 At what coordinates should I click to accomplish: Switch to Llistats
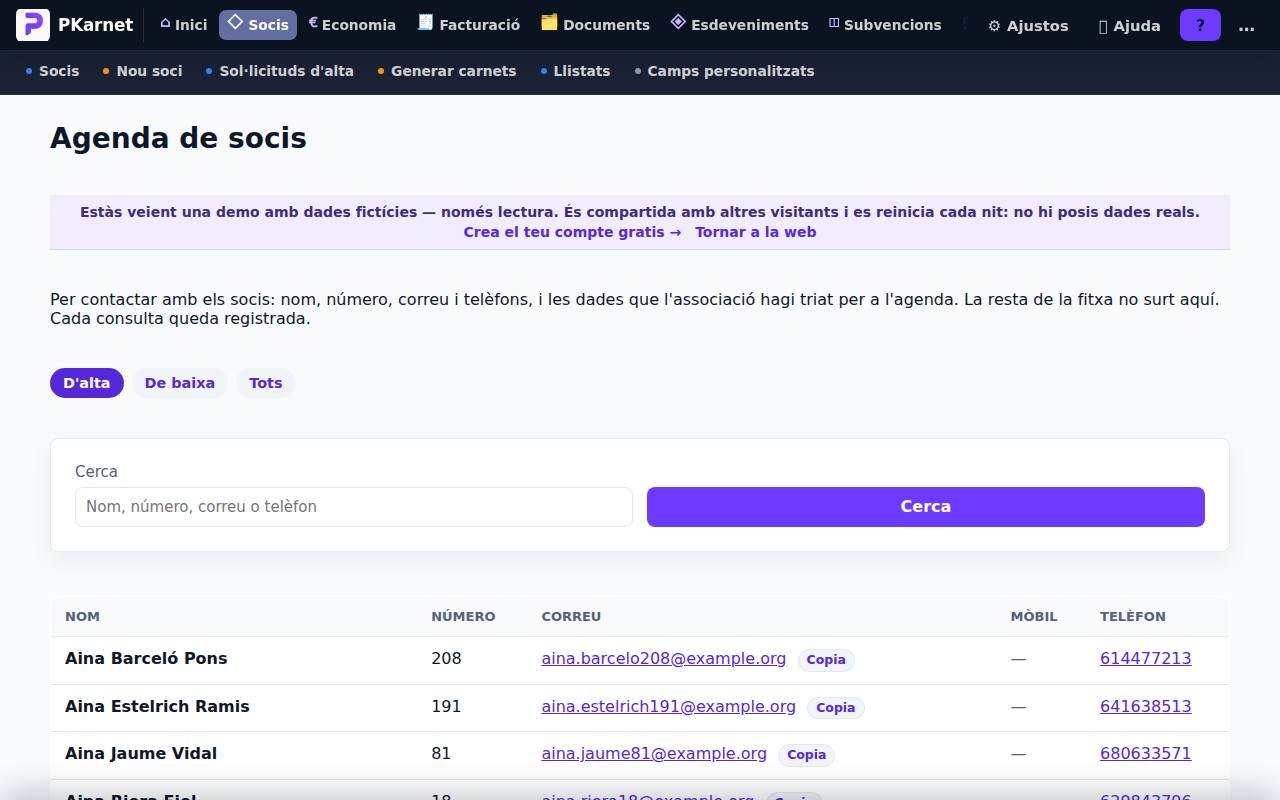575,71
